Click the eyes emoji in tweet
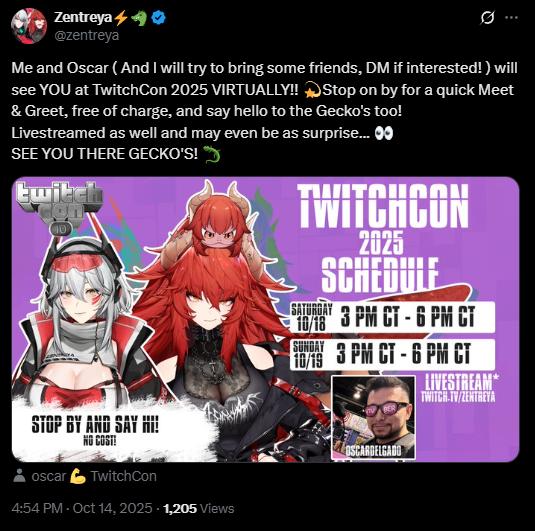This screenshot has height=531, width=535. (384, 133)
